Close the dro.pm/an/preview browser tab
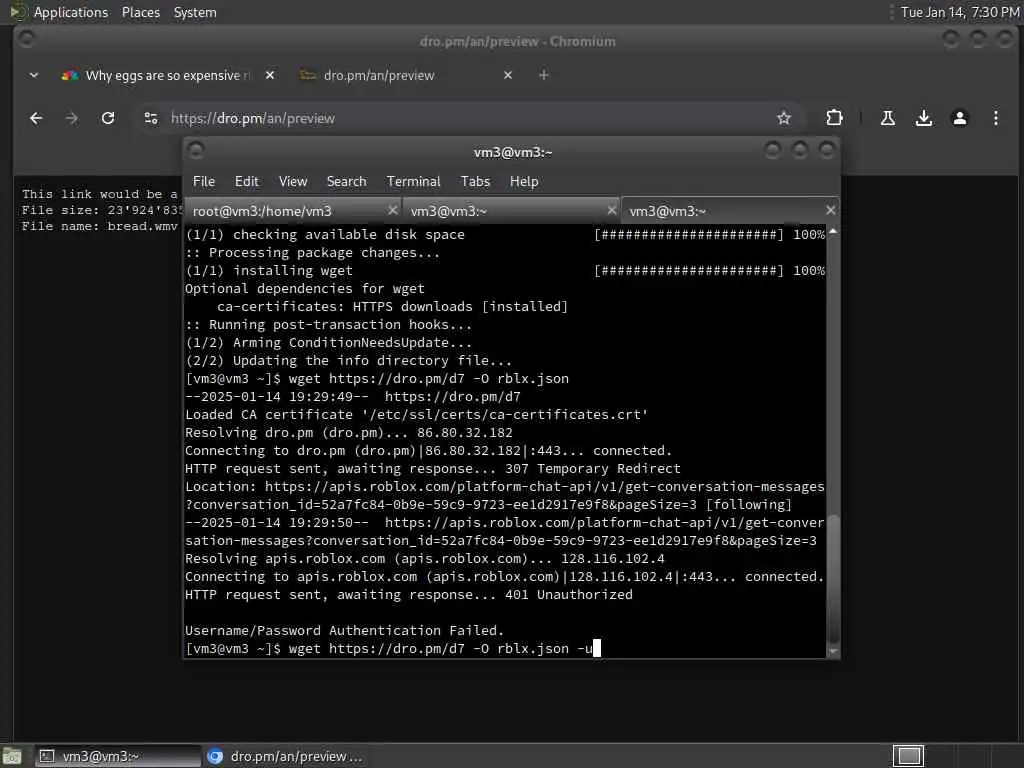Viewport: 1024px width, 768px height. coord(508,75)
